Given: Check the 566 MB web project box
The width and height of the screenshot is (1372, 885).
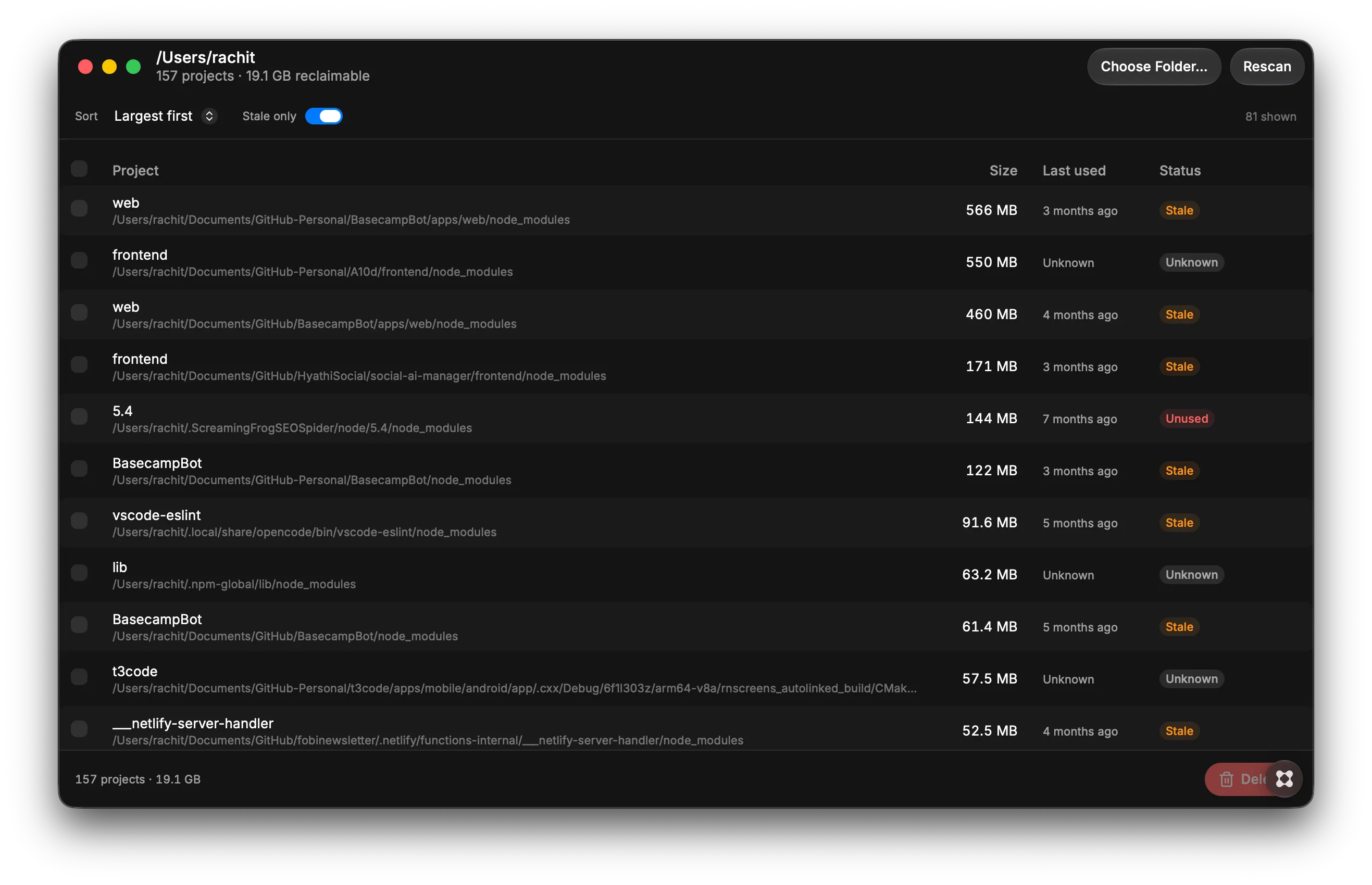Looking at the screenshot, I should click(79, 208).
